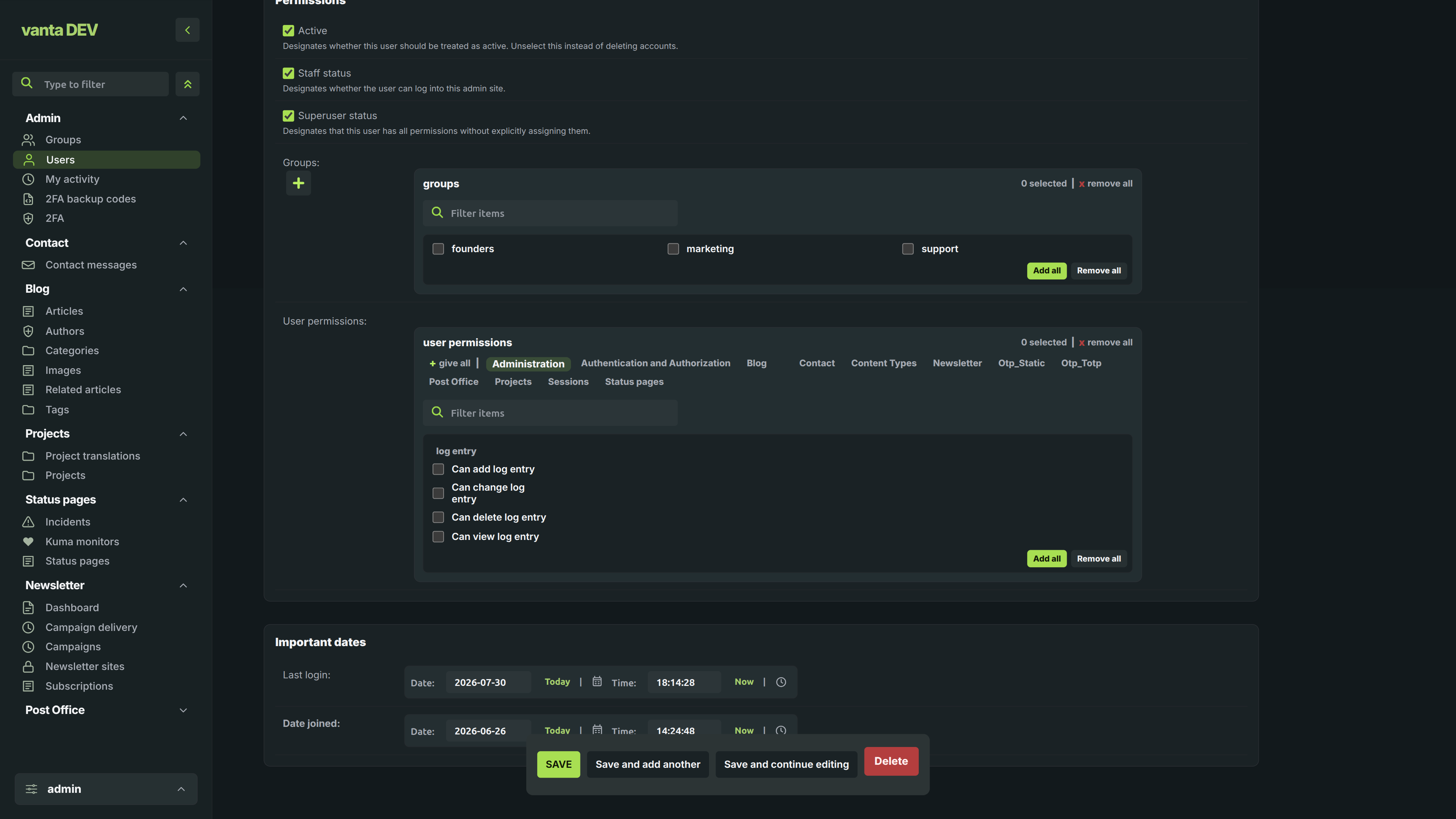Viewport: 1456px width, 819px height.
Task: Switch to Authentication and Authorization tab
Action: click(x=656, y=364)
